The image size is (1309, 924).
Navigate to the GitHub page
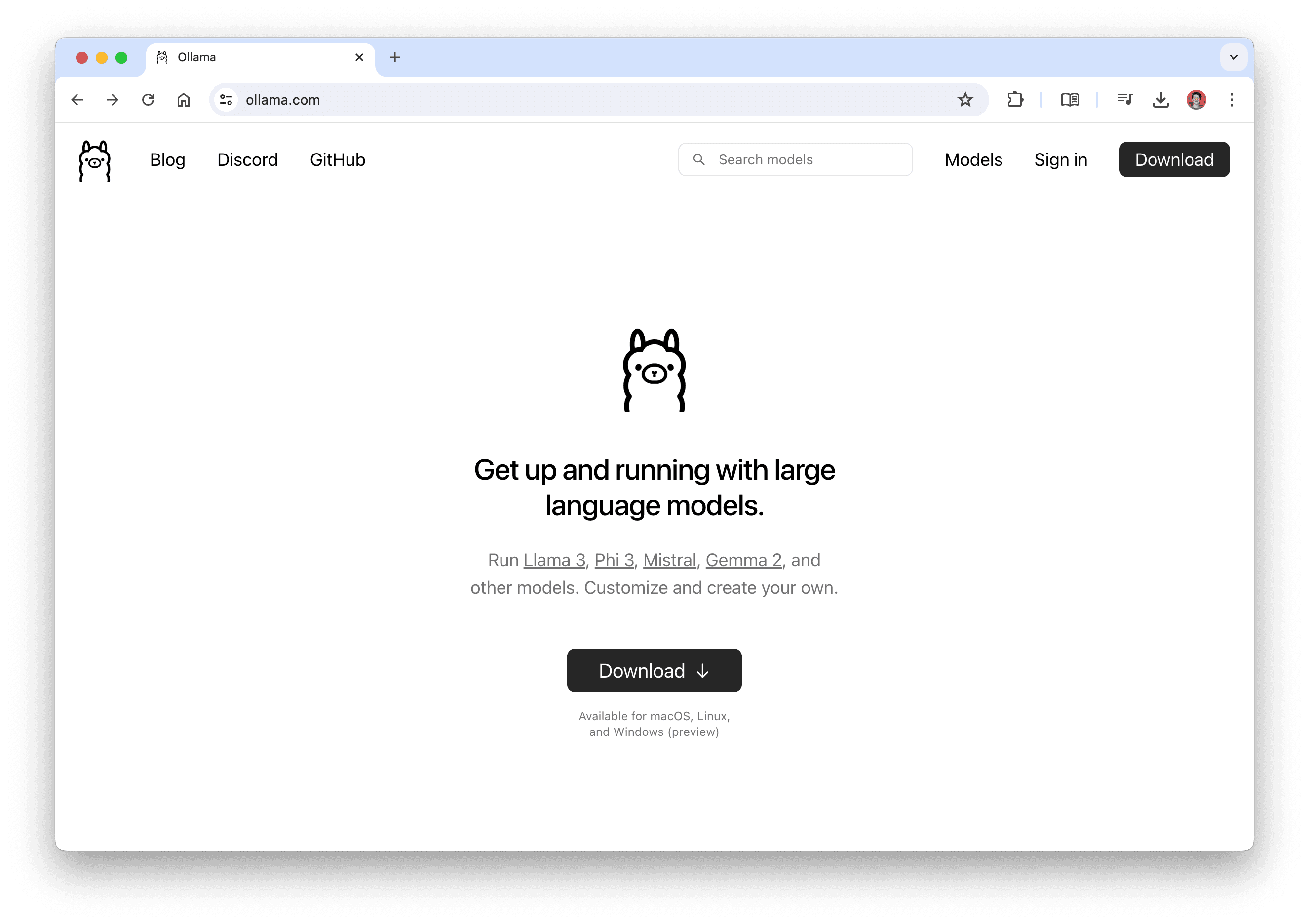tap(337, 159)
